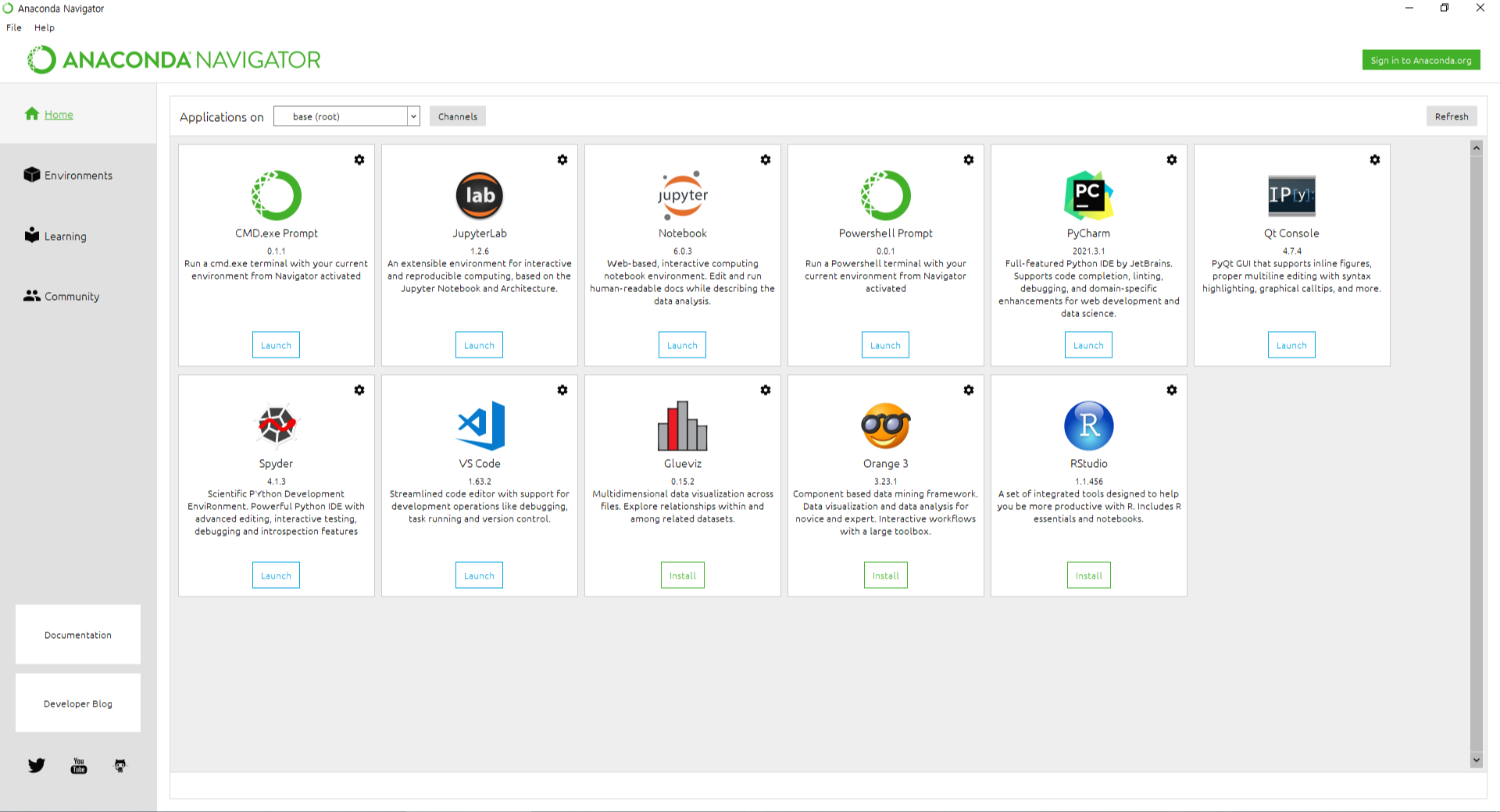
Task: Switch to the Environments tab
Action: (69, 175)
